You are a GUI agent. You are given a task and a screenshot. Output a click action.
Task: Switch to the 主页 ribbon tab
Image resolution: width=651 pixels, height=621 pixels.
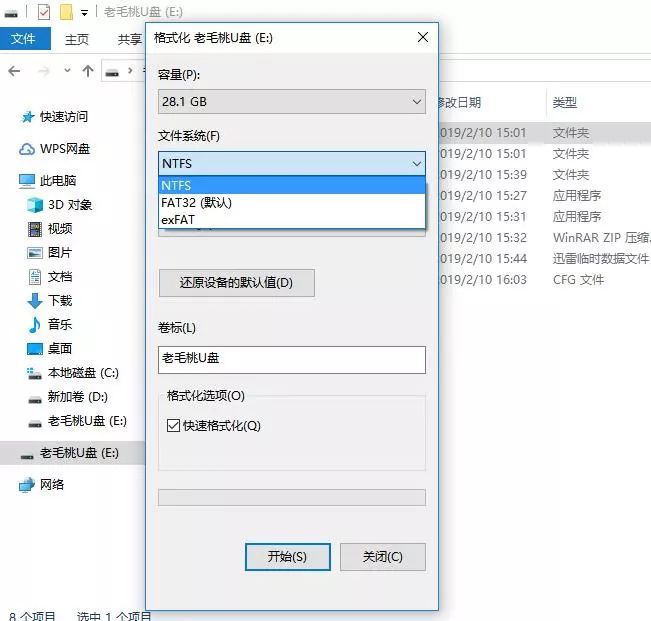[x=77, y=39]
